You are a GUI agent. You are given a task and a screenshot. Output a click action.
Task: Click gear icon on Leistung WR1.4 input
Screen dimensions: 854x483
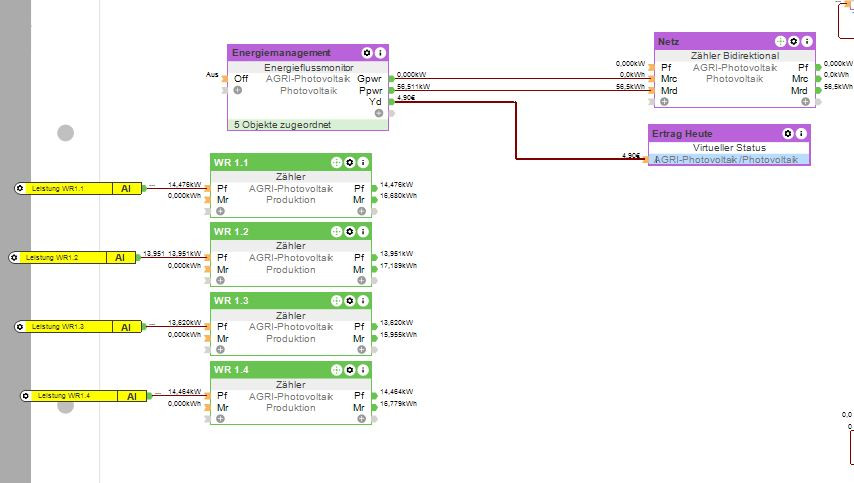(x=26, y=396)
